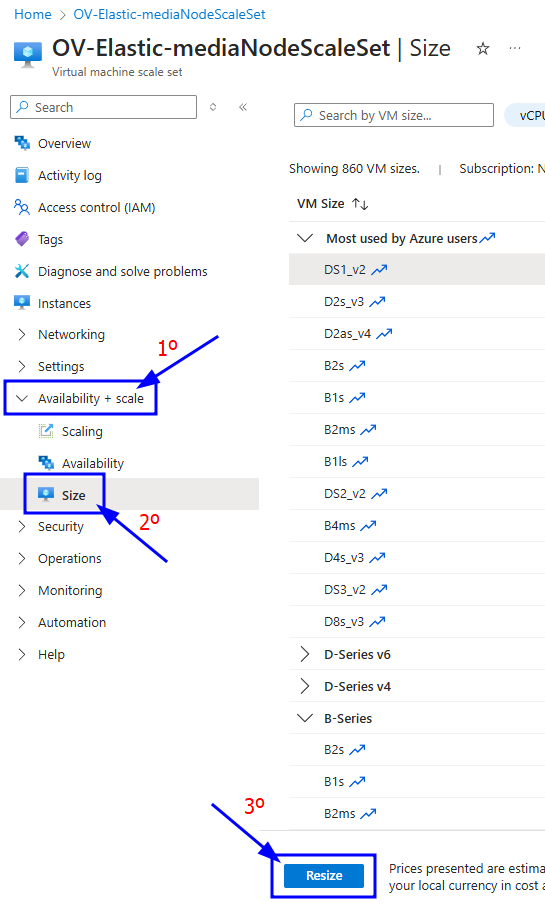Click the Instances monitor icon
The height and width of the screenshot is (914, 545).
tap(22, 303)
